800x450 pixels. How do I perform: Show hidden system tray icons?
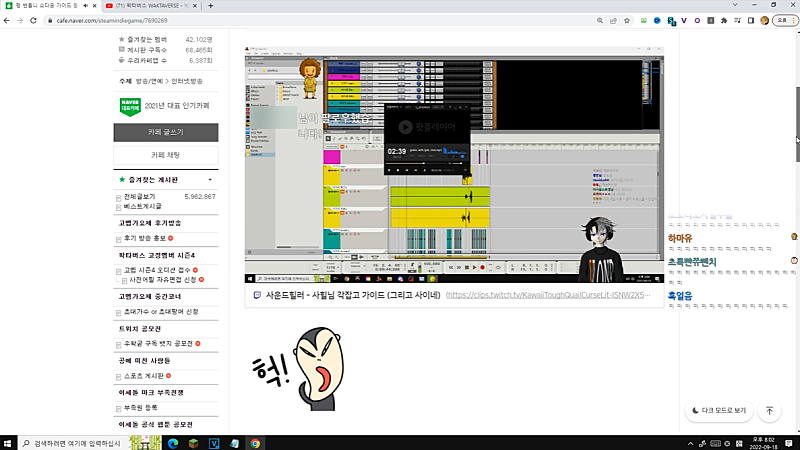click(x=690, y=443)
